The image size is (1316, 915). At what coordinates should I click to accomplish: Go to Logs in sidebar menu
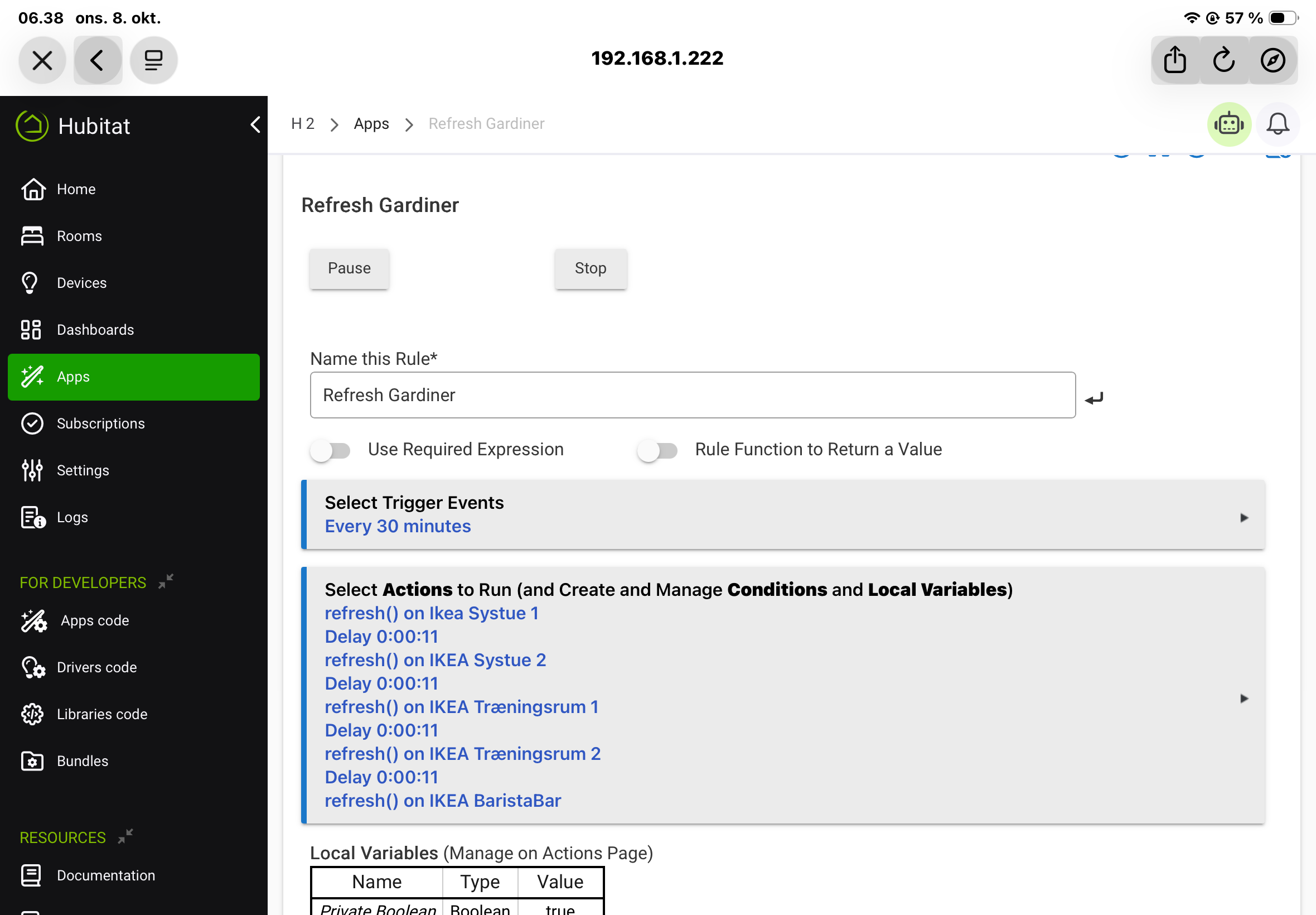tap(72, 517)
